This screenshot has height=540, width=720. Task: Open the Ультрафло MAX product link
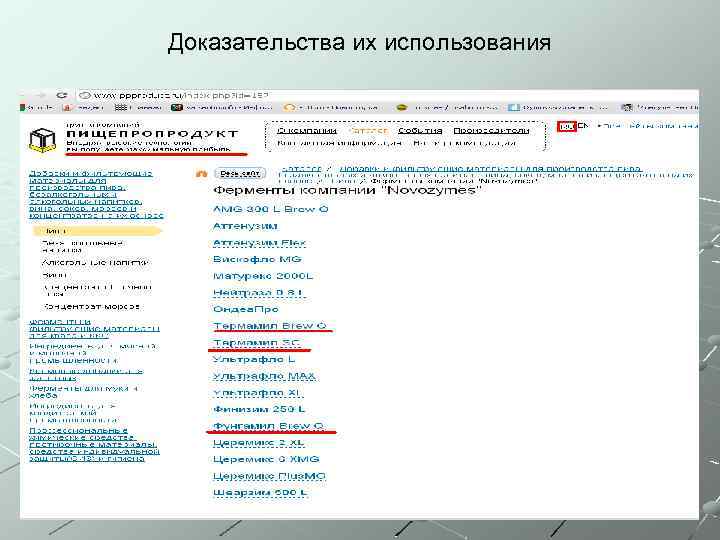264,377
